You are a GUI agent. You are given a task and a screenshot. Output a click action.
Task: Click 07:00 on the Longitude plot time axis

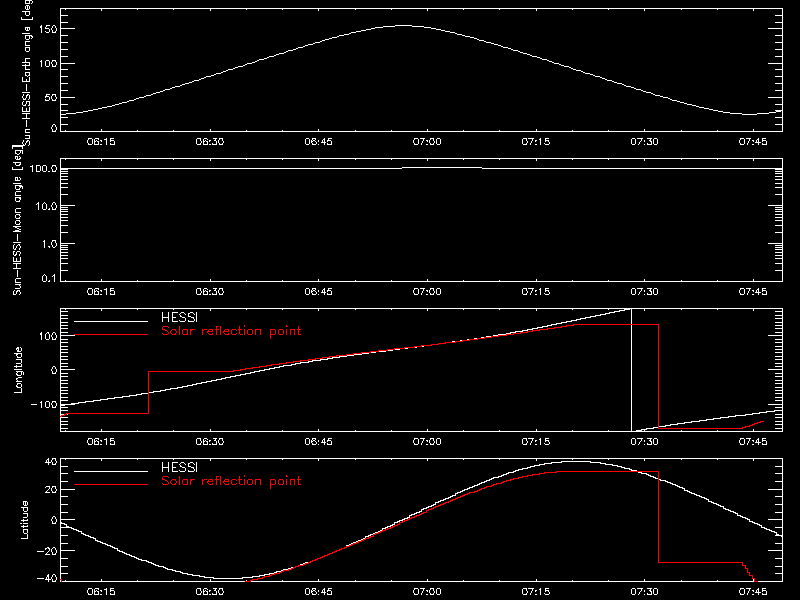(427, 441)
